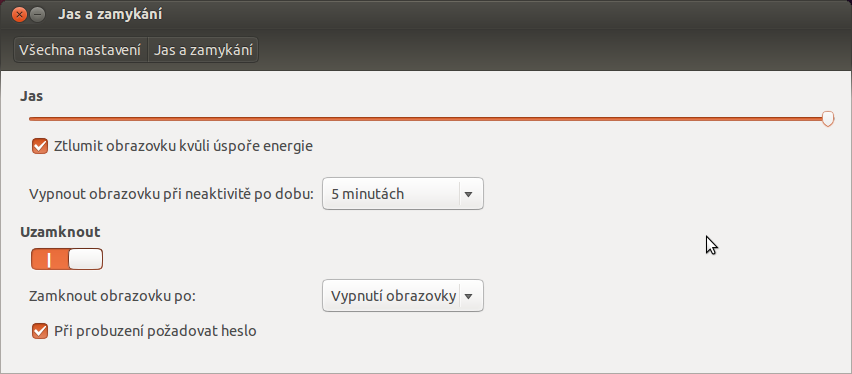Uncheck the Ztlumit obrazovku checkbox
Image resolution: width=852 pixels, height=374 pixels.
coord(40,146)
